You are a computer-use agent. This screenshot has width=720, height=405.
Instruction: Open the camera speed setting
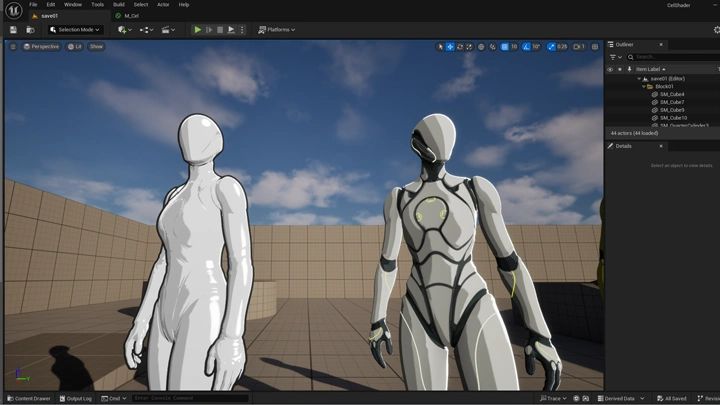coord(579,47)
